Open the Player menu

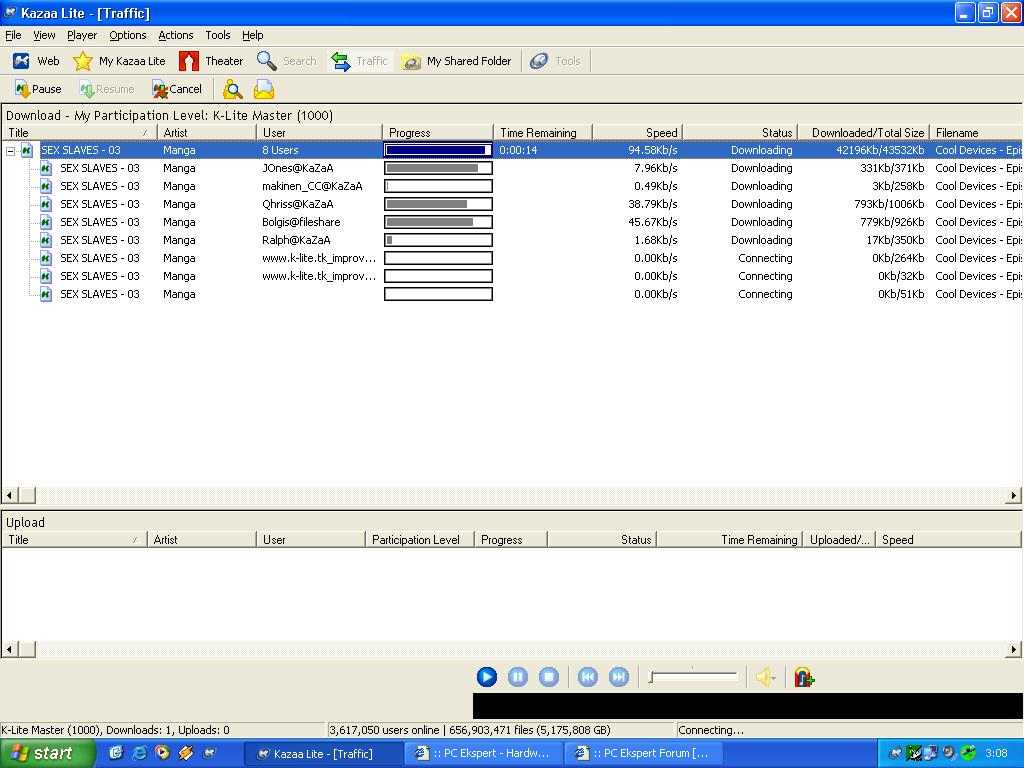82,35
